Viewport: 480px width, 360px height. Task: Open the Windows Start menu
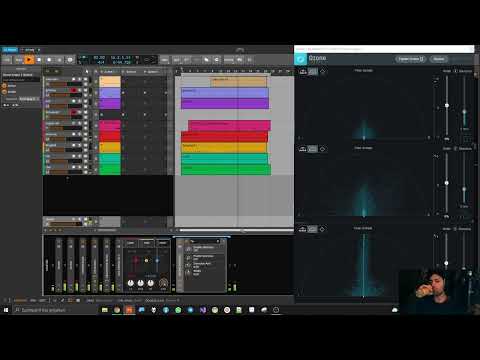6,310
